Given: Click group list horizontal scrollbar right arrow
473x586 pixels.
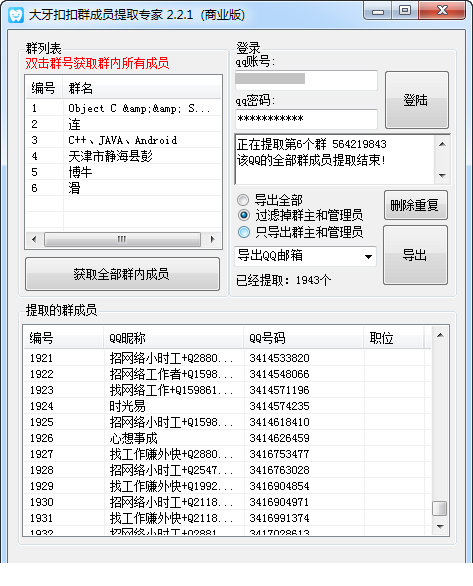Looking at the screenshot, I should point(213,239).
